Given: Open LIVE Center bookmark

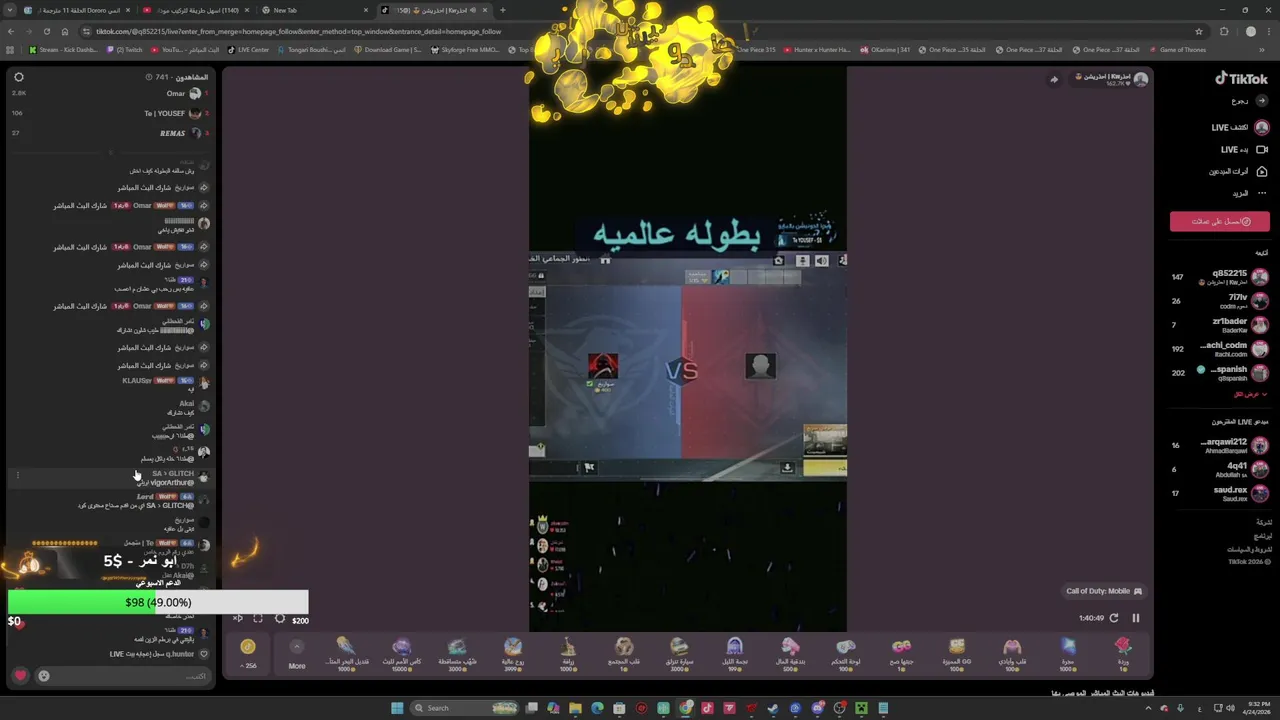Looking at the screenshot, I should coord(248,49).
